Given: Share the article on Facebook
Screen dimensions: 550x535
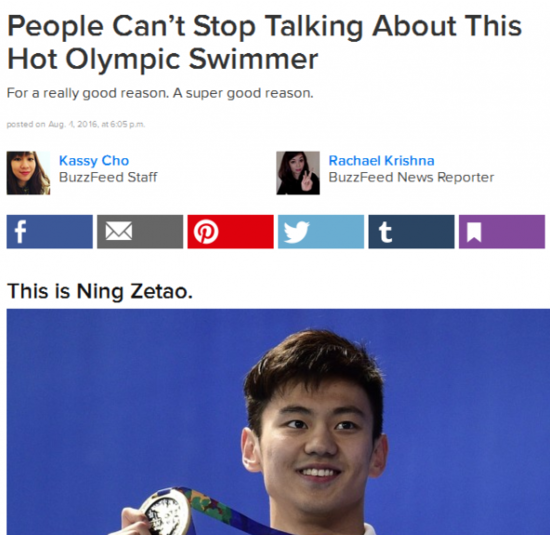Looking at the screenshot, I should click(49, 232).
